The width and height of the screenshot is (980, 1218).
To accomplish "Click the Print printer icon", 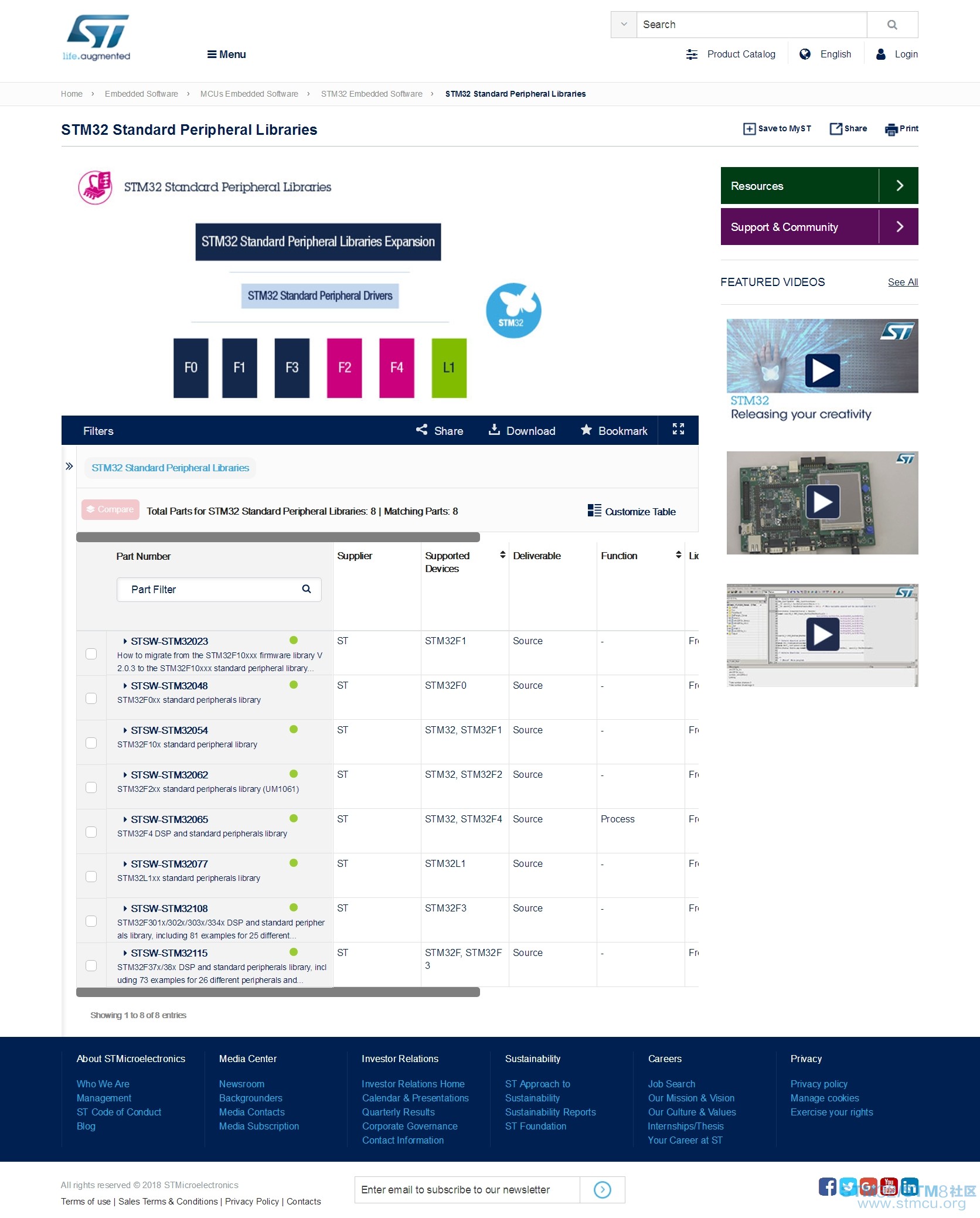I will (891, 130).
